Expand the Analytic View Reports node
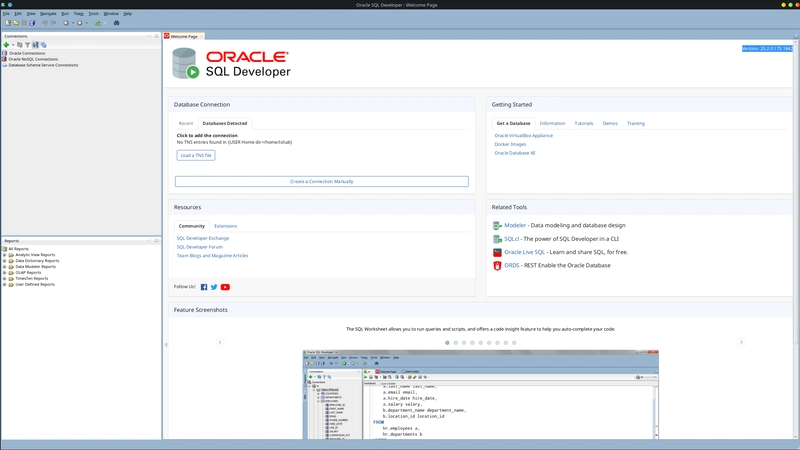Viewport: 800px width, 450px height. (x=5, y=255)
